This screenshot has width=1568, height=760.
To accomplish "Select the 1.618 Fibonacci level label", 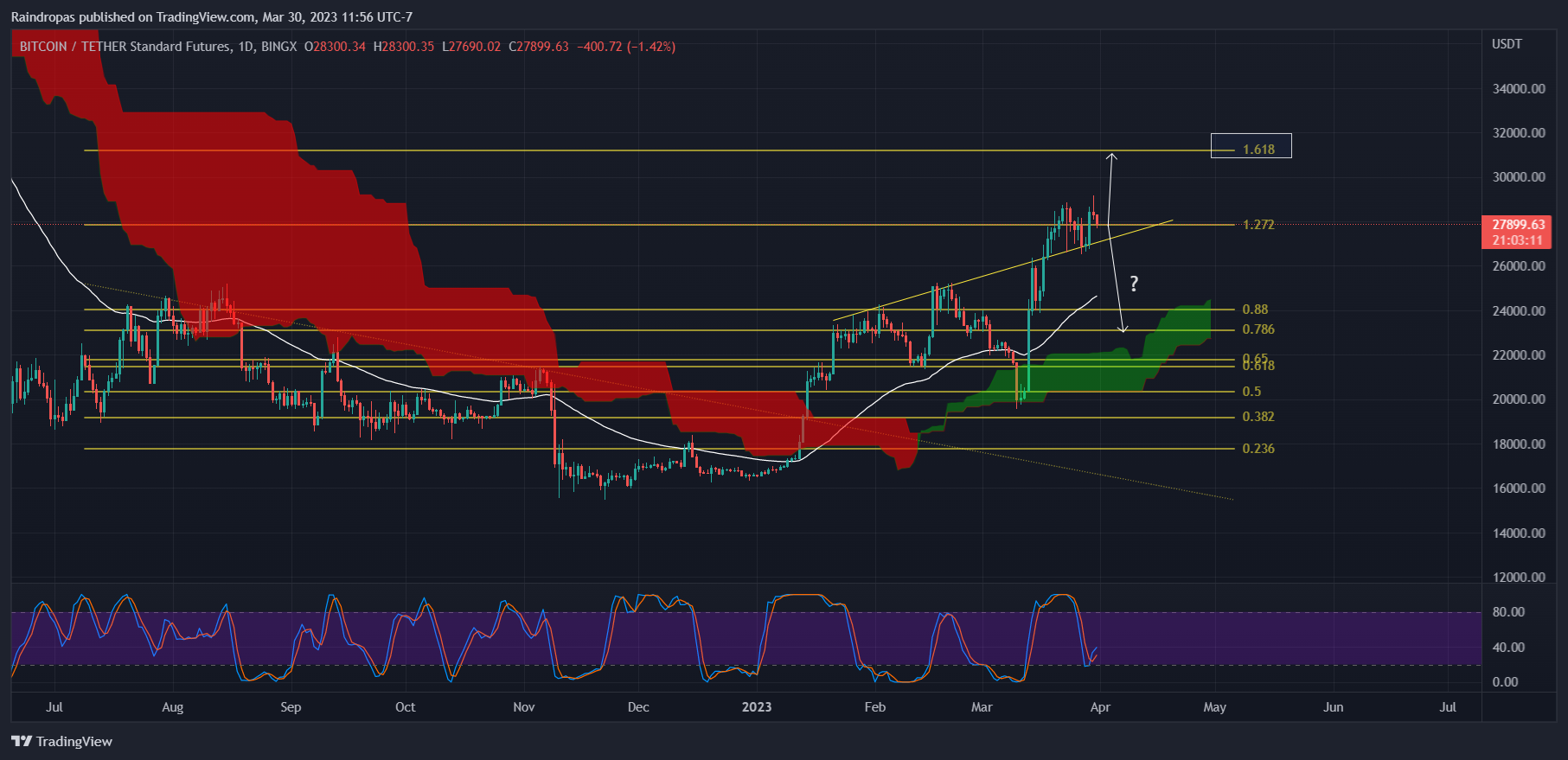I will (x=1258, y=150).
